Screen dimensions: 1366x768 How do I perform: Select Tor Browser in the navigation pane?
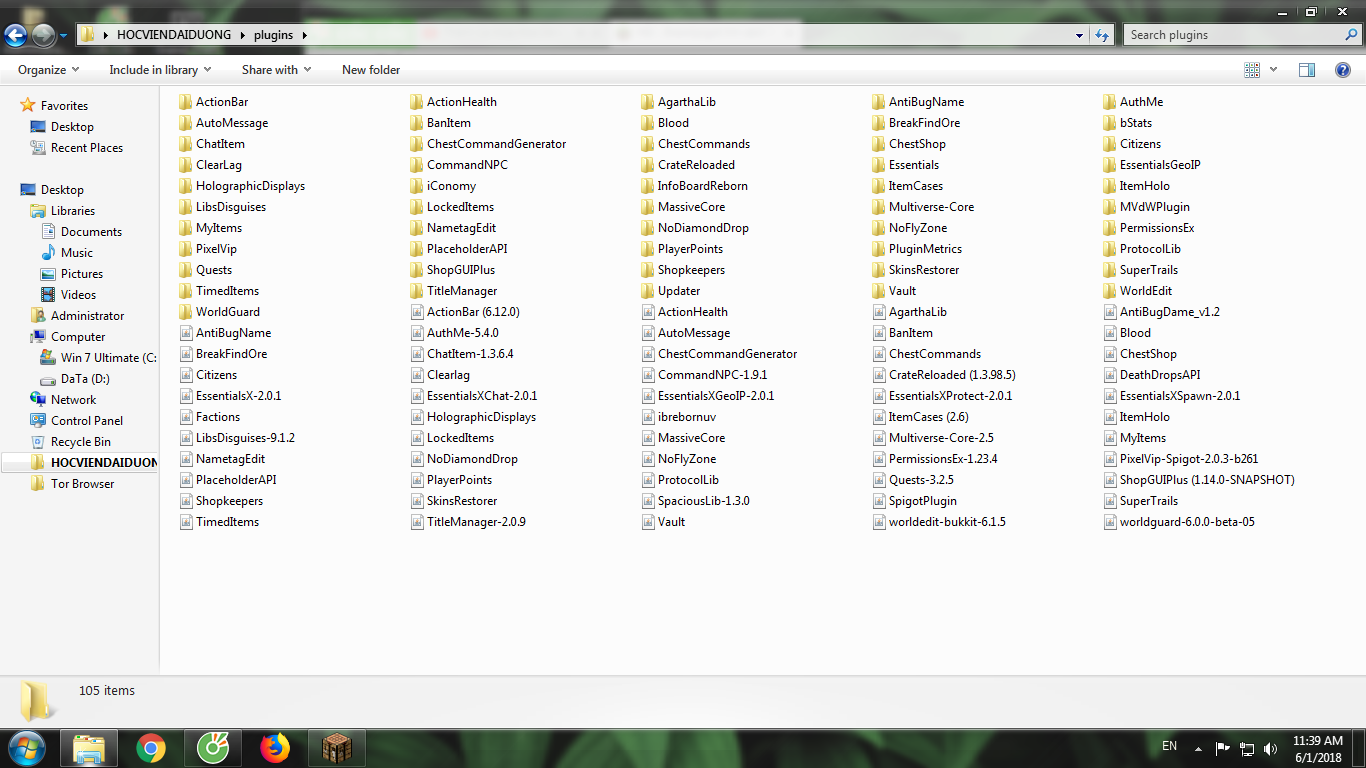click(83, 484)
